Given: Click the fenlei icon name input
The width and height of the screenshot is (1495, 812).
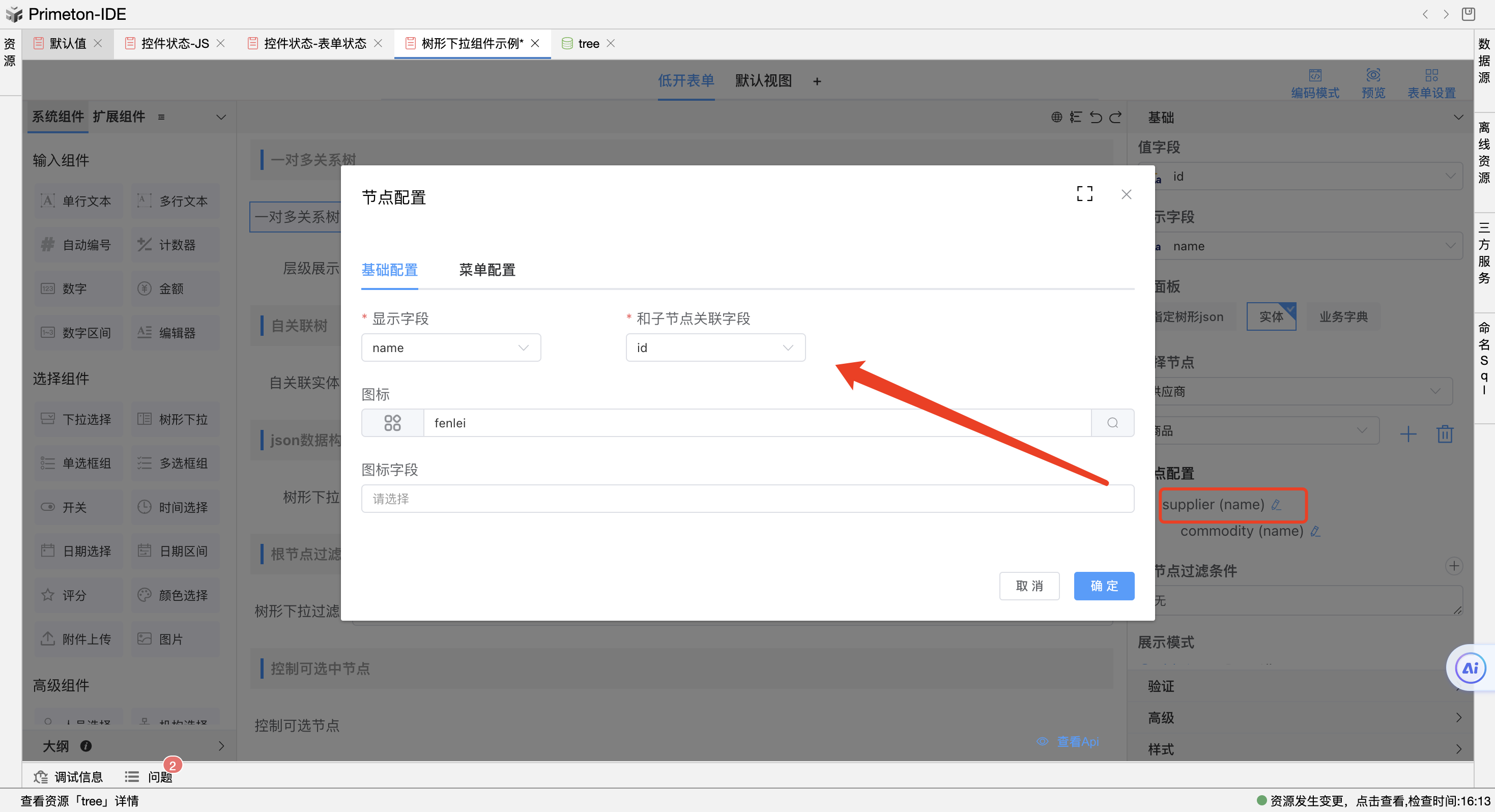Looking at the screenshot, I should coord(756,423).
